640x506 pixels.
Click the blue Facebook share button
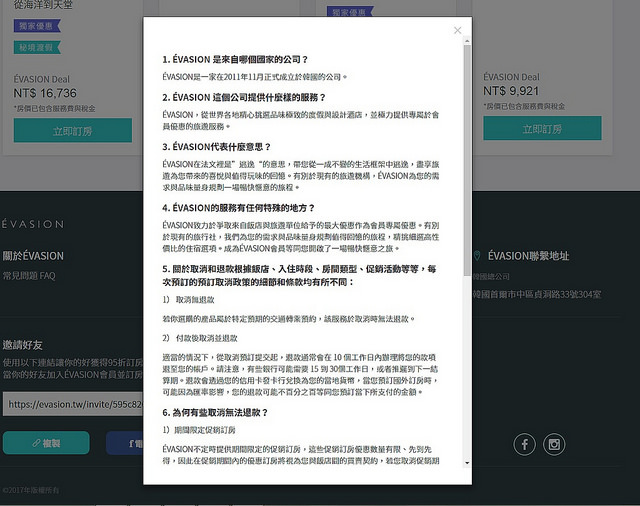[124, 443]
